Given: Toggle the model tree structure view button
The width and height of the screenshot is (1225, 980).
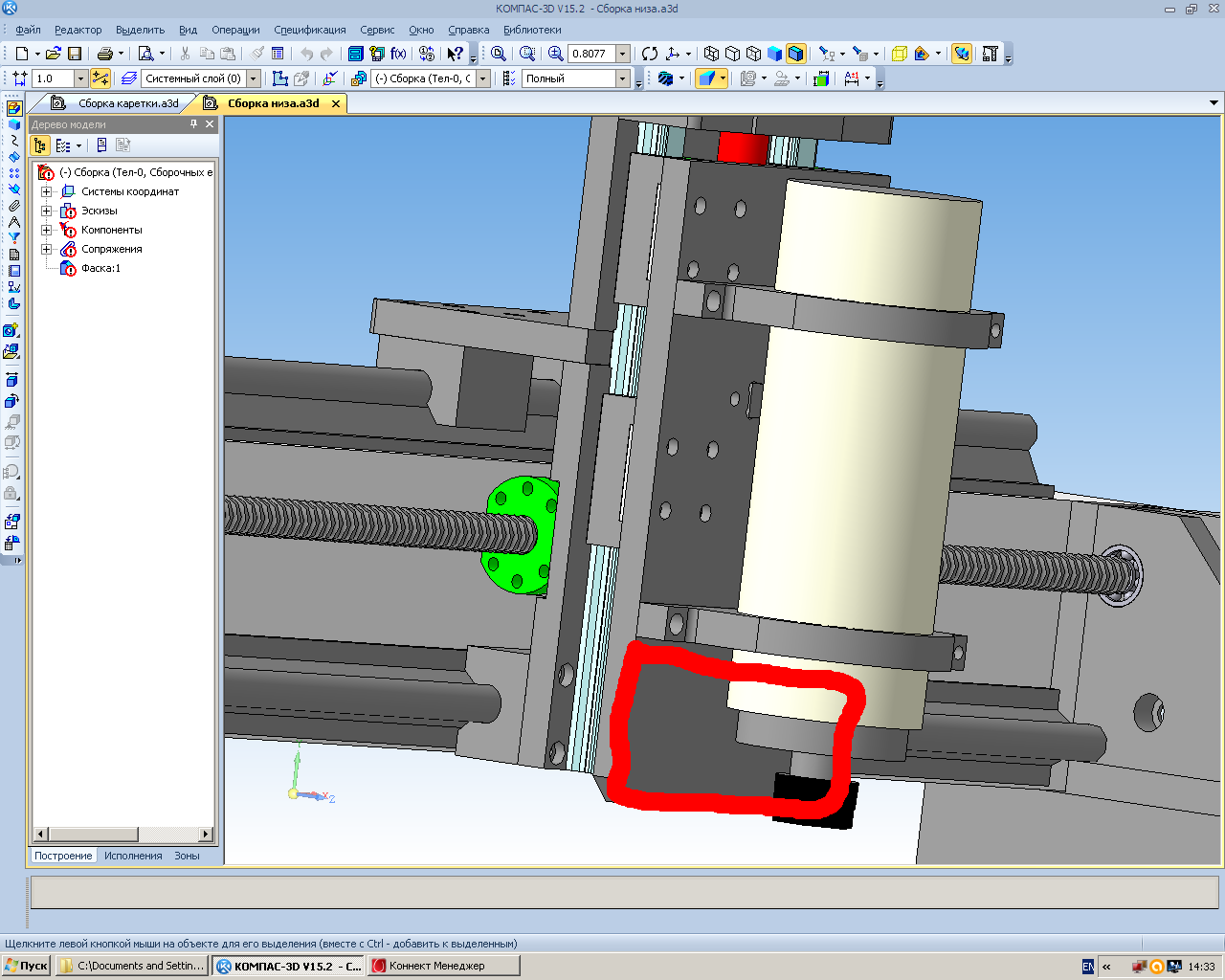Looking at the screenshot, I should (39, 145).
